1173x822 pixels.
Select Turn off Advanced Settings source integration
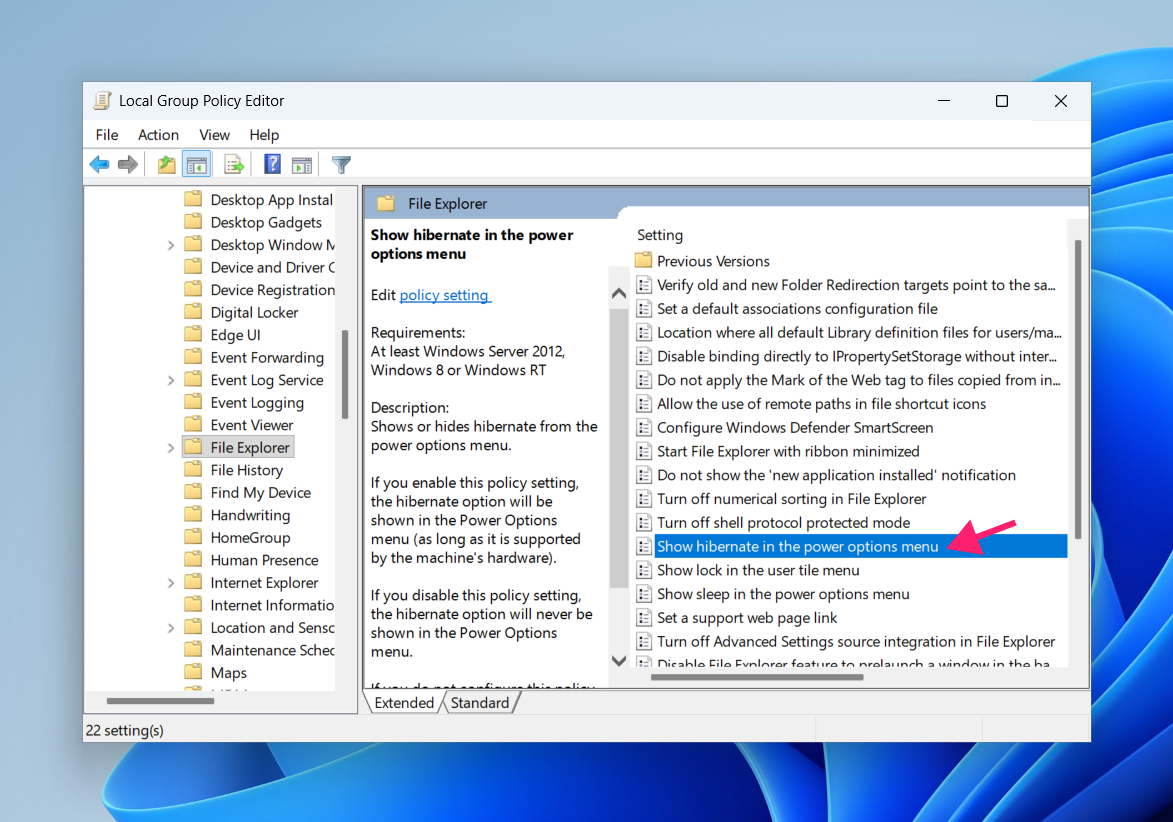(856, 642)
